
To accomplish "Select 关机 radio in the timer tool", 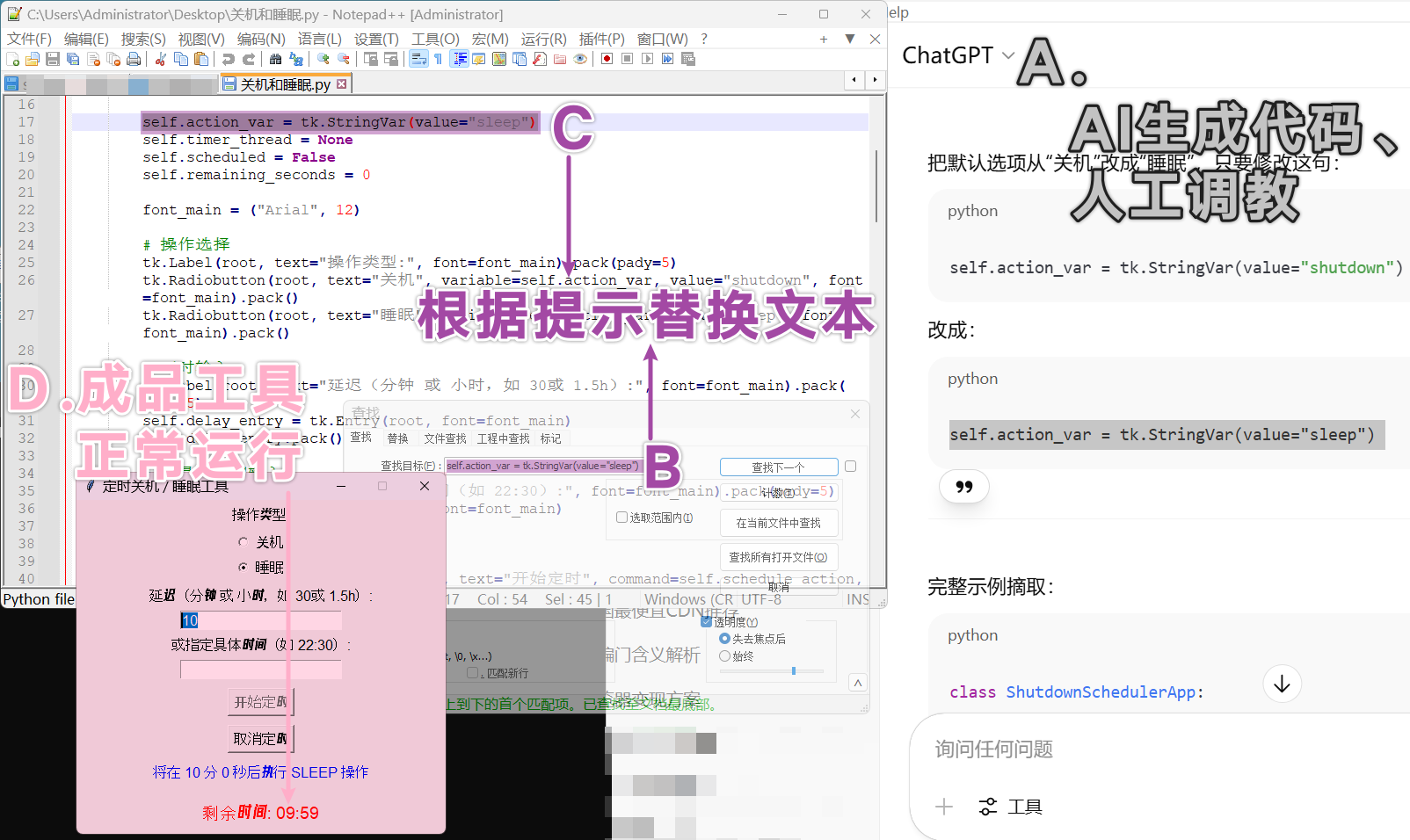I will pyautogui.click(x=243, y=542).
